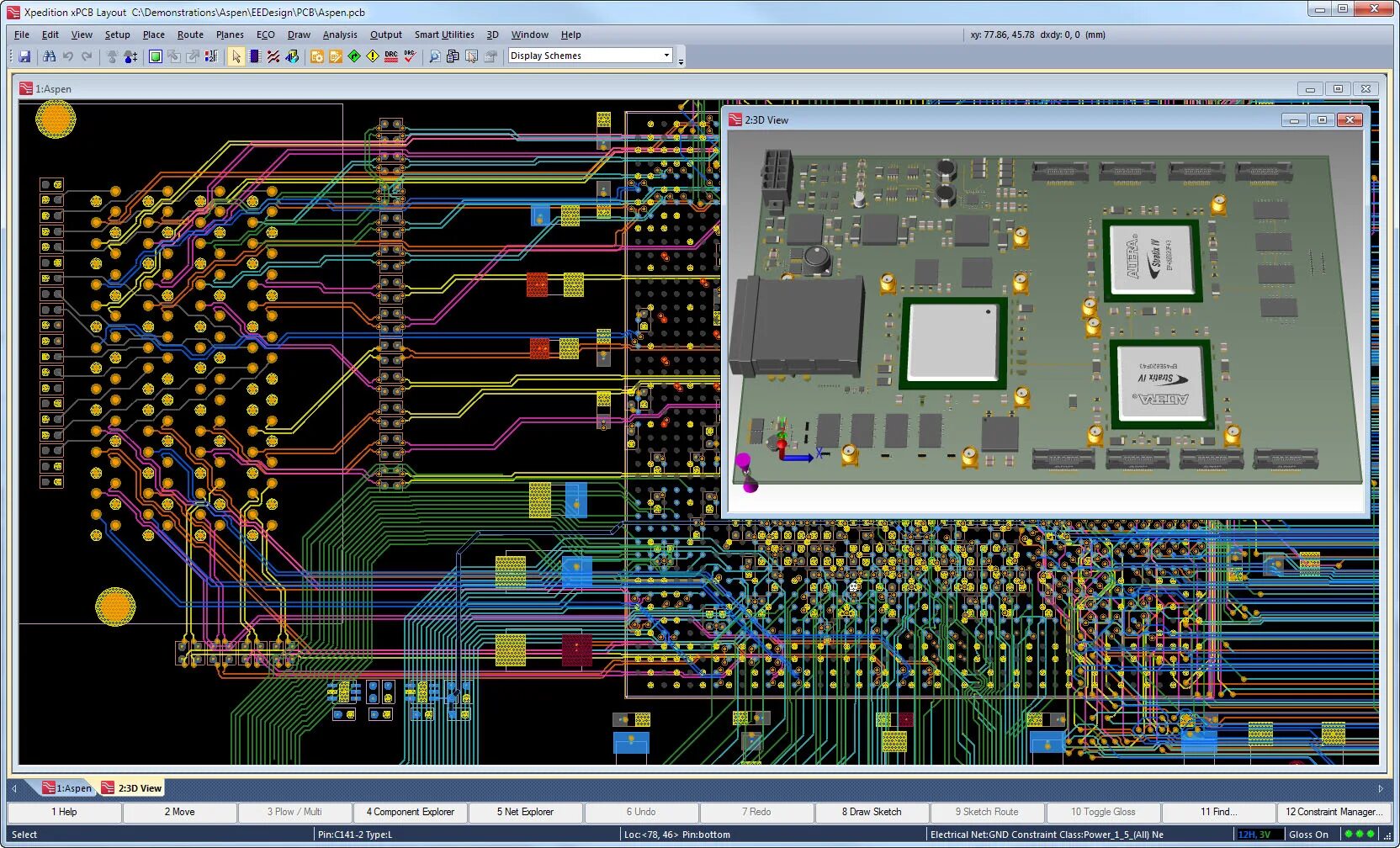
Task: Open the 3D menu
Action: 492,34
